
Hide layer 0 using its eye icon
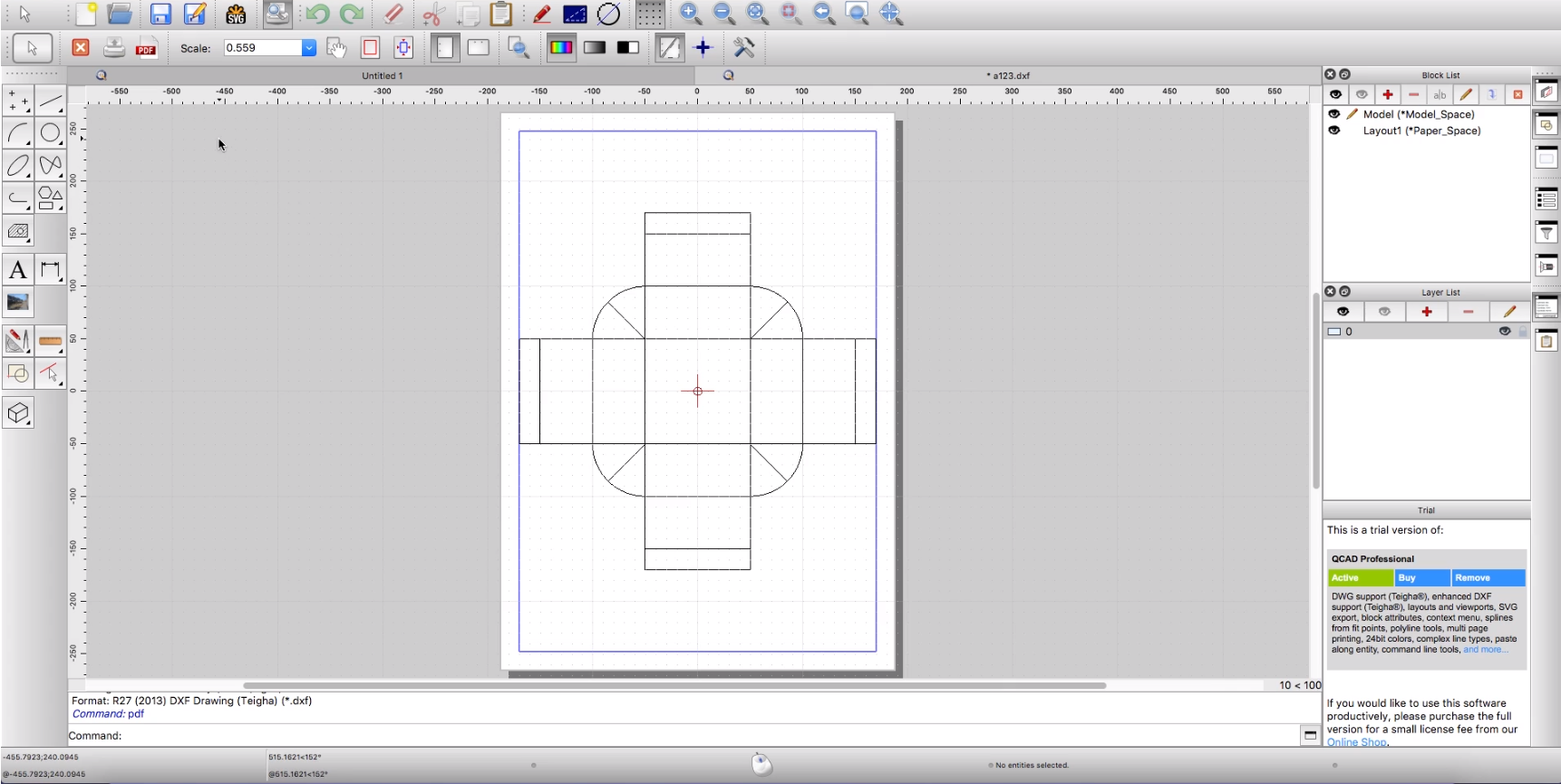pyautogui.click(x=1505, y=332)
